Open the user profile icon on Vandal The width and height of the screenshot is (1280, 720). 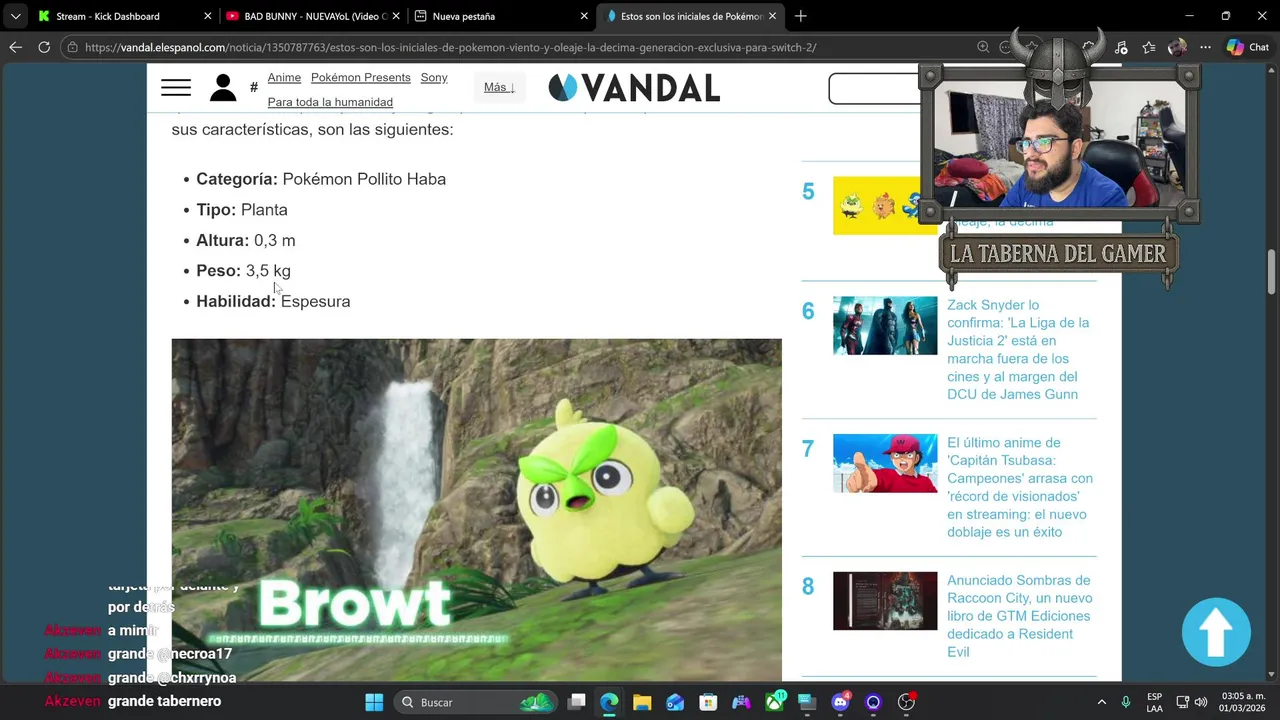223,88
